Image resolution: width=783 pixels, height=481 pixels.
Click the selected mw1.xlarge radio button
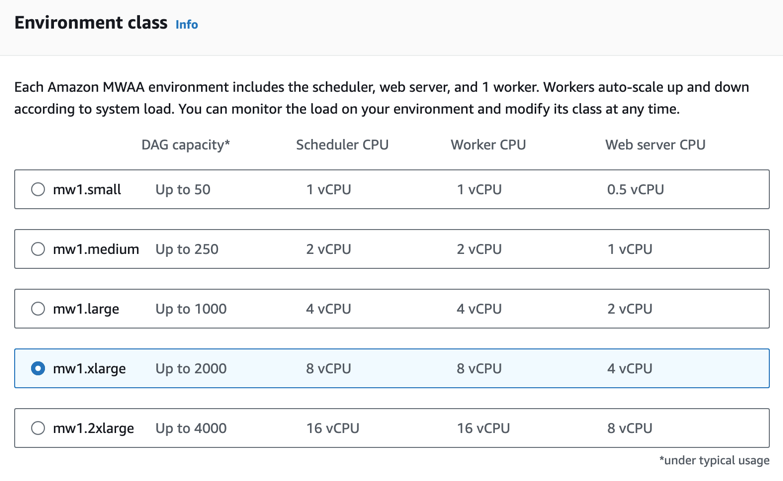coord(38,368)
